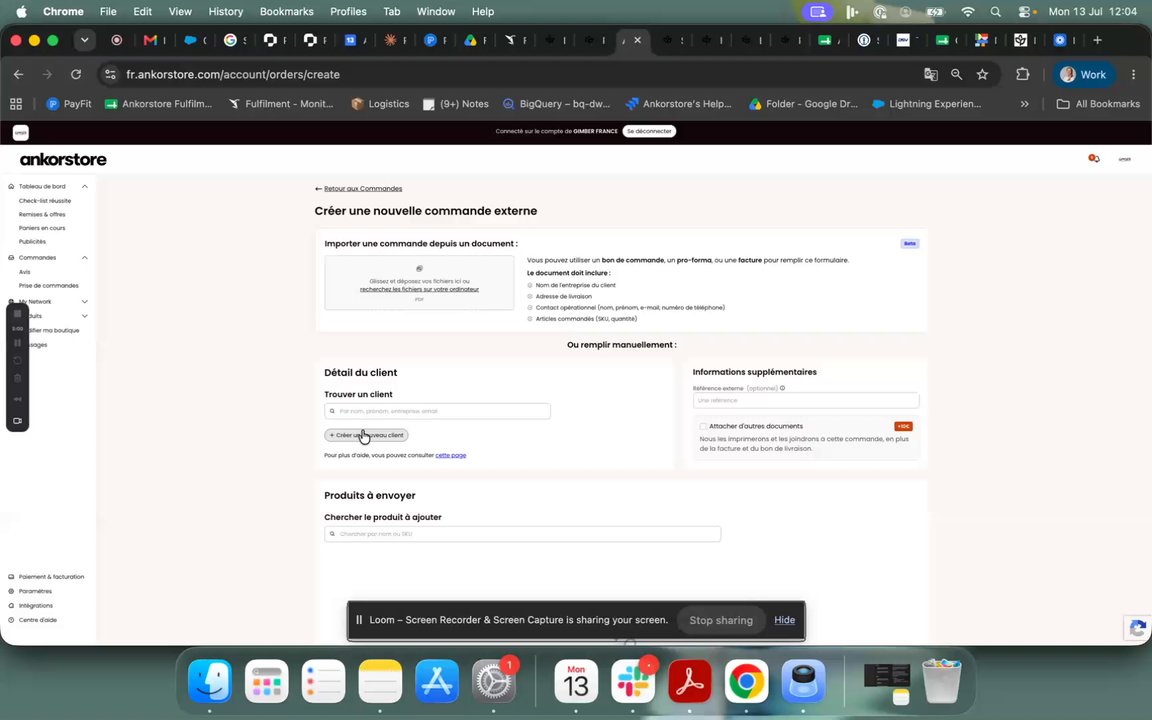Image resolution: width=1152 pixels, height=720 pixels.
Task: Click the Loom camera icon in side recorder
Action: [x=18, y=421]
